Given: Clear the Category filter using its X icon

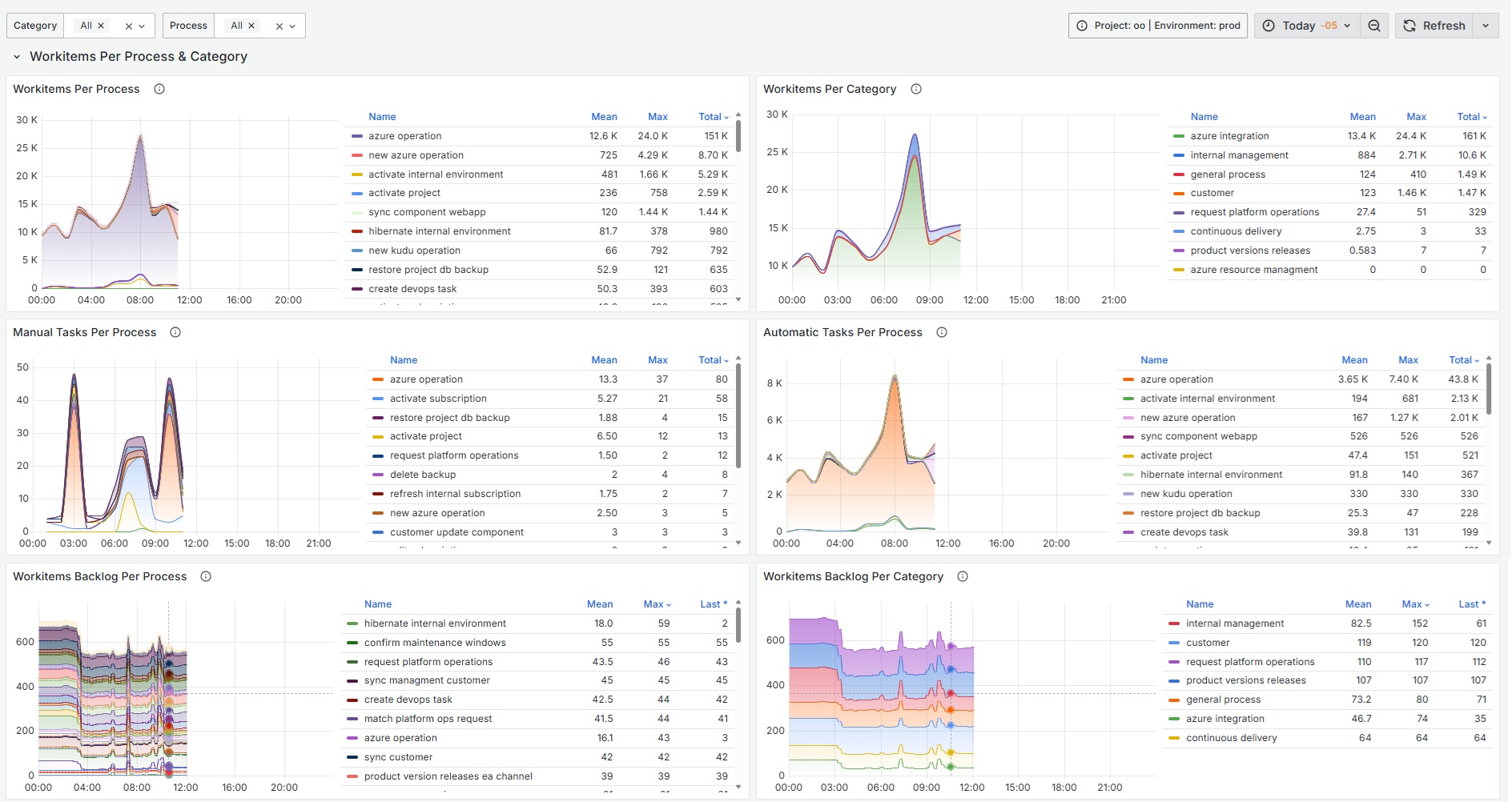Looking at the screenshot, I should [131, 25].
